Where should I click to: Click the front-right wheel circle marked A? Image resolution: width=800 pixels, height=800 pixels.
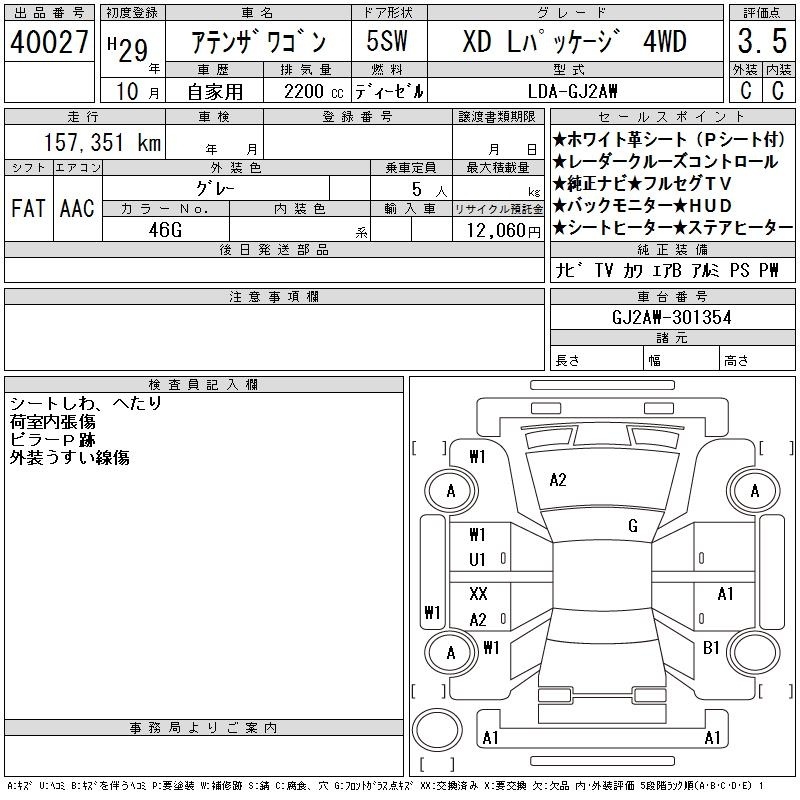click(754, 490)
